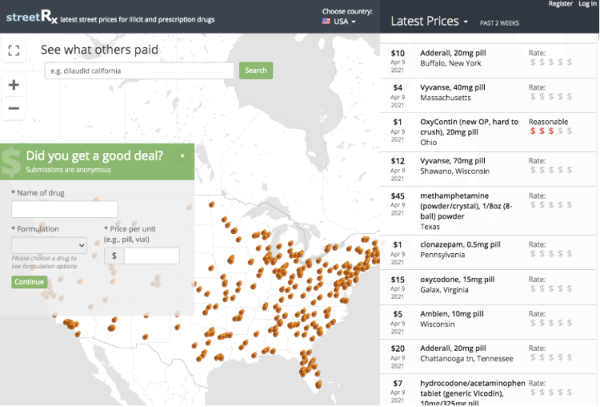Zoom in on the map

(13, 84)
